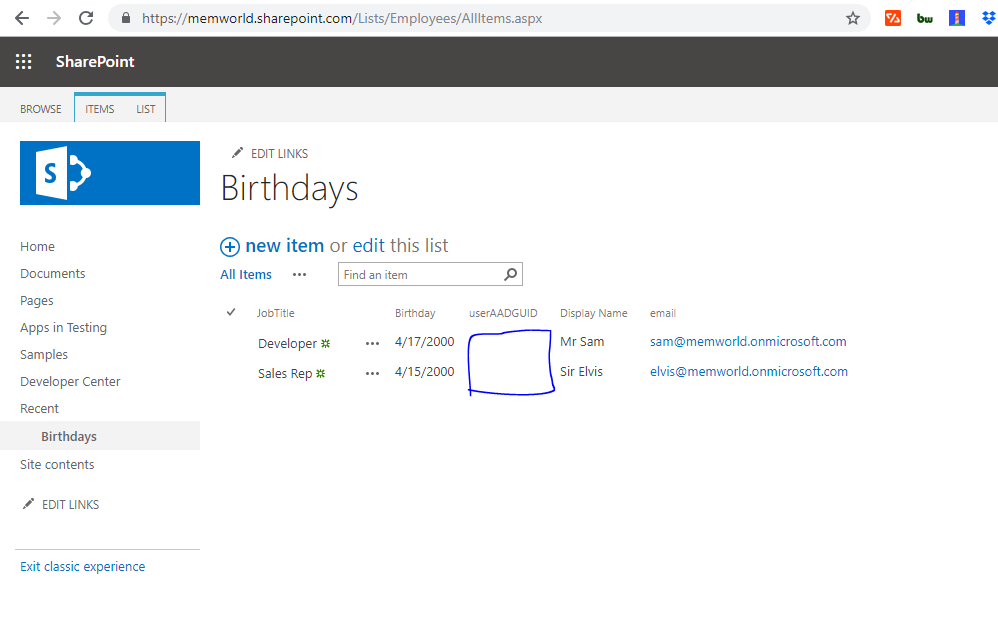
Task: Click Exit classic experience link
Action: click(x=82, y=566)
